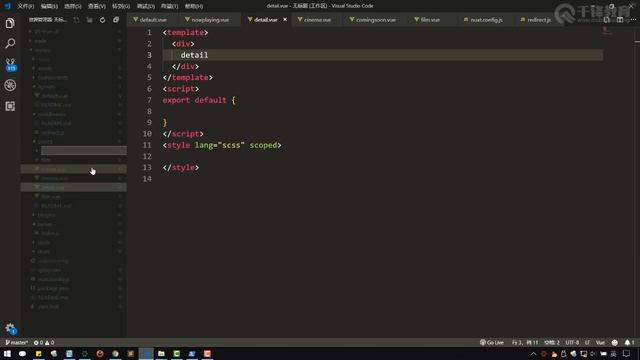Split the editor to the right

pyautogui.click(x=620, y=20)
